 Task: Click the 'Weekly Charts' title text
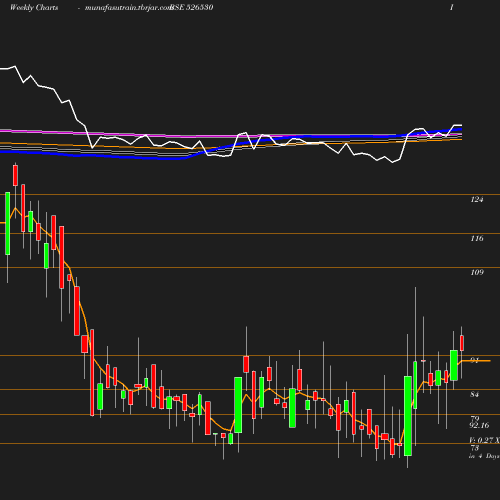pos(34,7)
